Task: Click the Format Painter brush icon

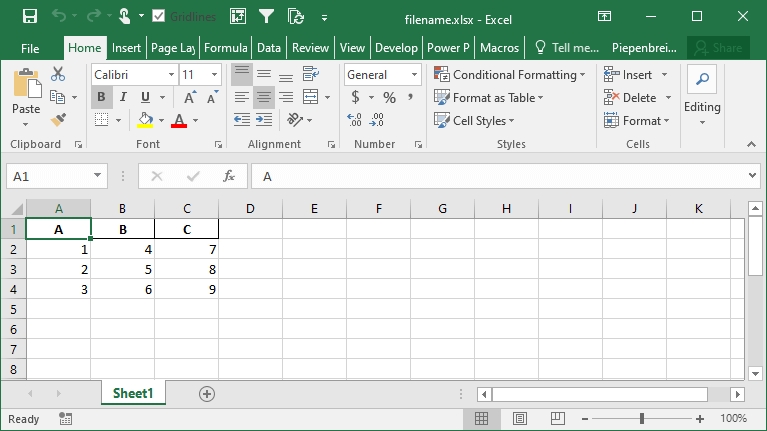Action: pyautogui.click(x=58, y=120)
